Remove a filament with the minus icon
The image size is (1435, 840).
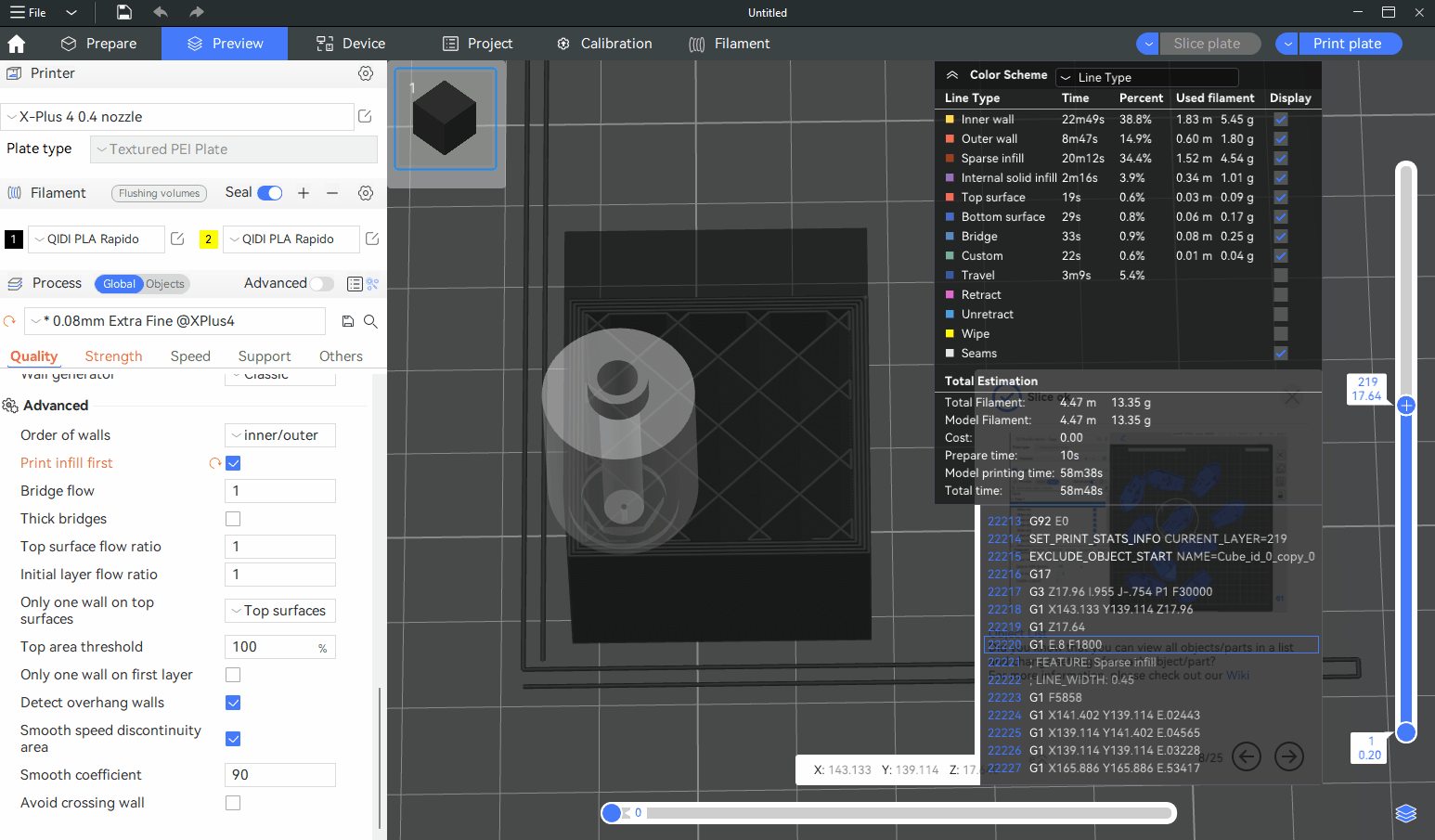[x=332, y=193]
